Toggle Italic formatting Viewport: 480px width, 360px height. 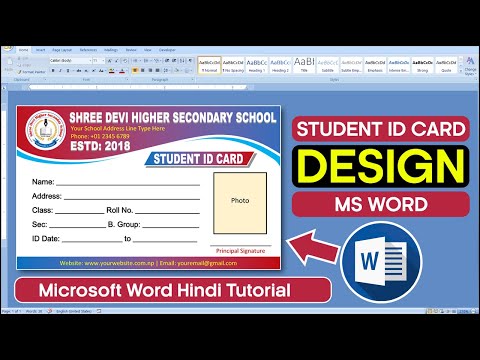pyautogui.click(x=60, y=71)
